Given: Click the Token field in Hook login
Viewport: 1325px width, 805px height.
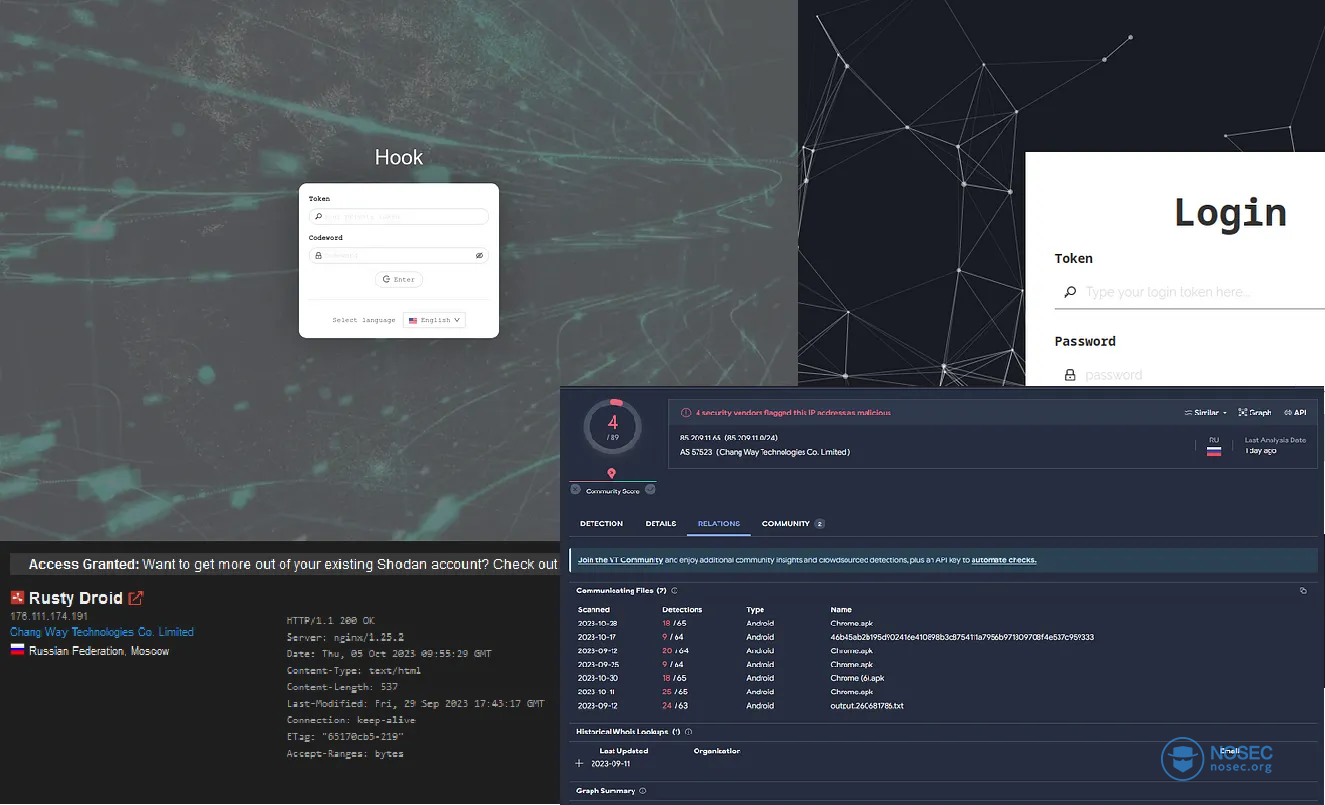Looking at the screenshot, I should [399, 216].
